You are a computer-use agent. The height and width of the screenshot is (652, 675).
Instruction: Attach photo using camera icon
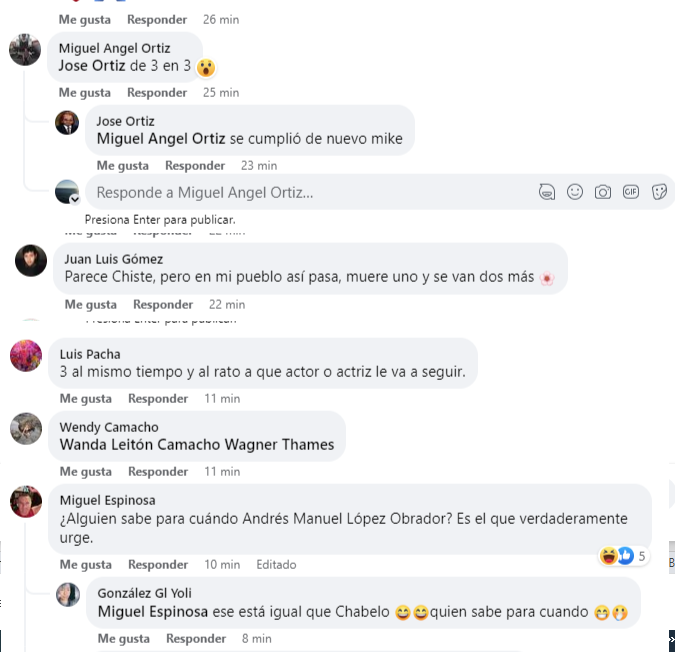click(x=603, y=192)
